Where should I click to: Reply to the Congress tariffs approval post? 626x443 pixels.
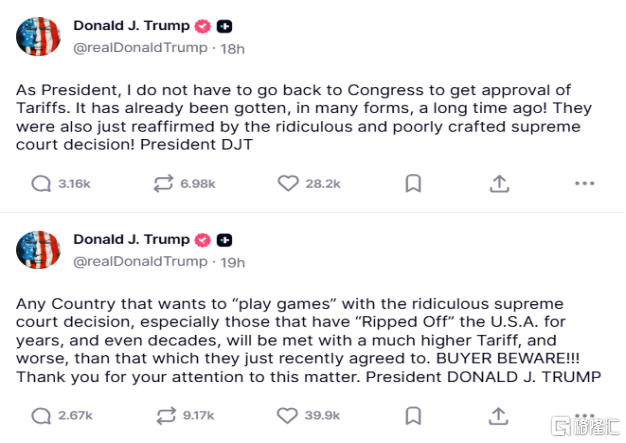coord(42,183)
